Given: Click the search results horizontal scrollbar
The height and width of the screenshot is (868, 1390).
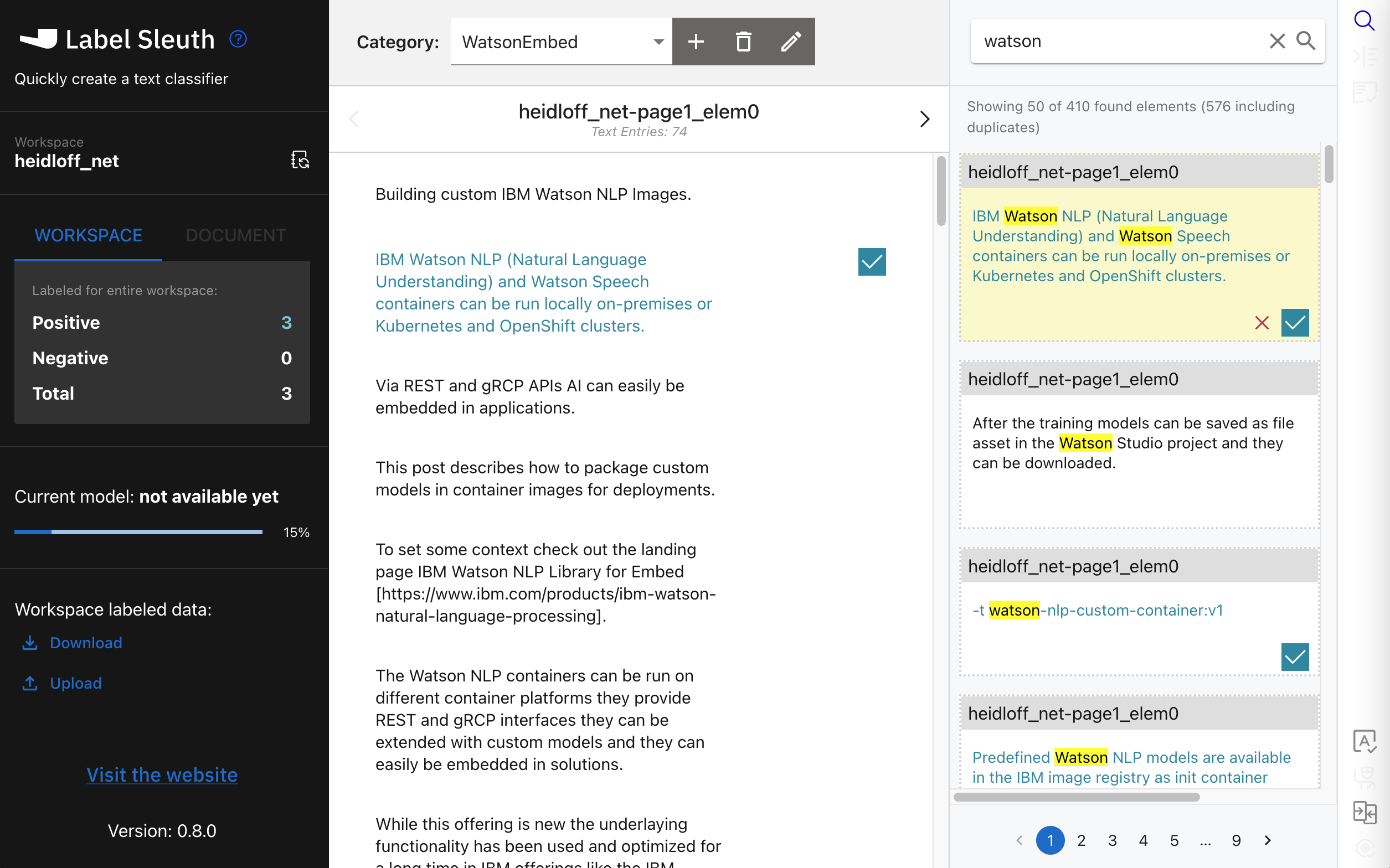Looking at the screenshot, I should click(1076, 797).
